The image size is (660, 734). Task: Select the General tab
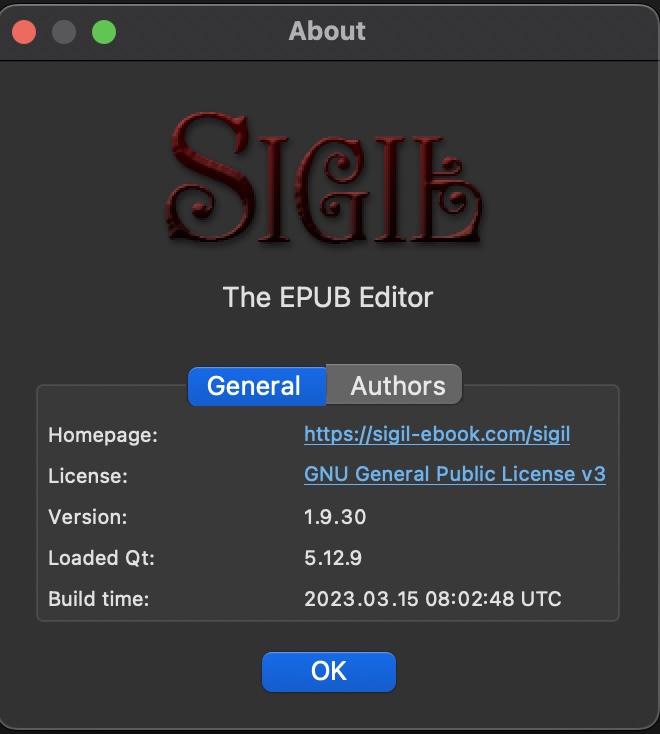coord(257,386)
